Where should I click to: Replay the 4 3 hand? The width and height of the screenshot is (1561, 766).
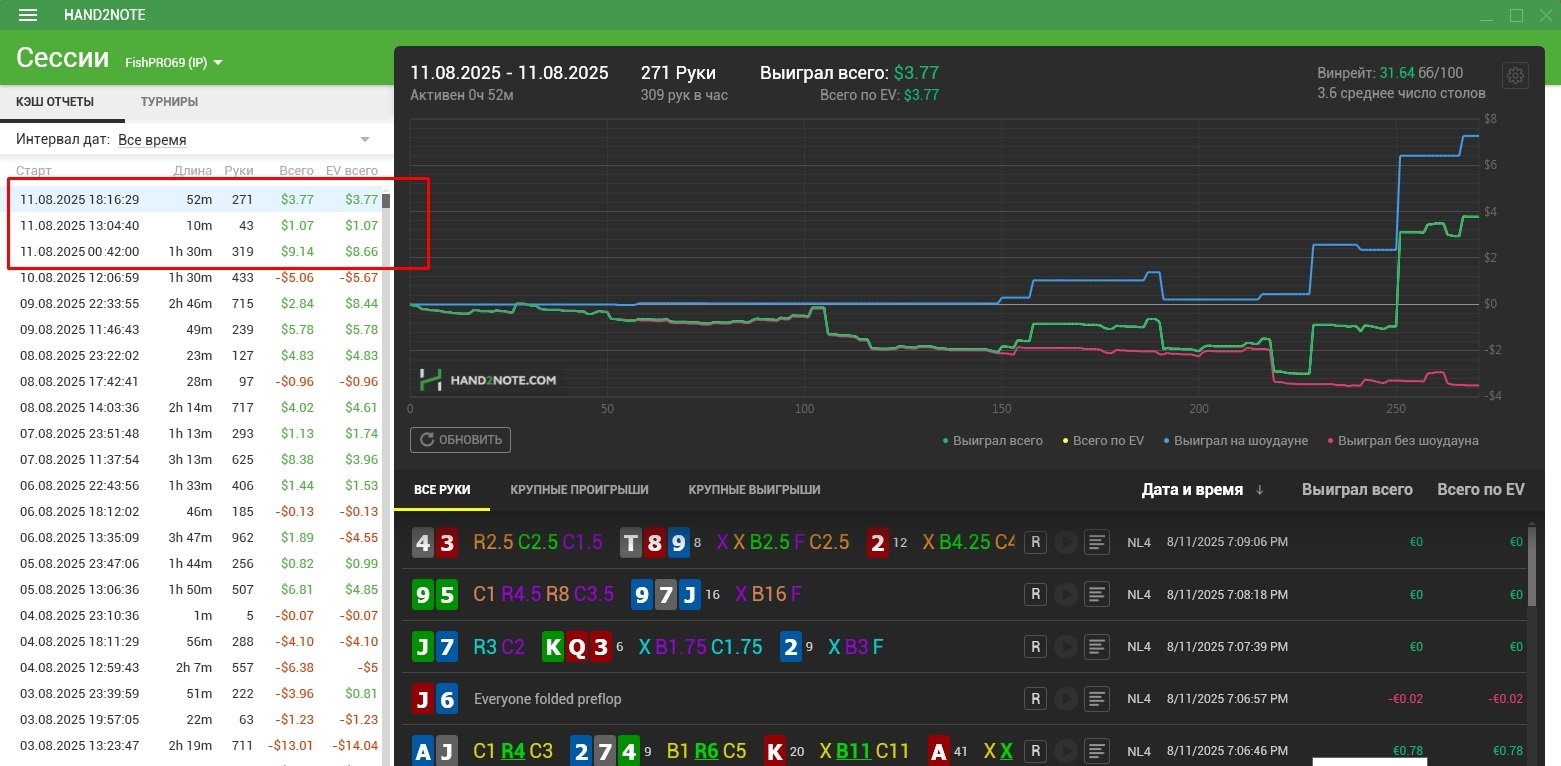tap(1066, 542)
